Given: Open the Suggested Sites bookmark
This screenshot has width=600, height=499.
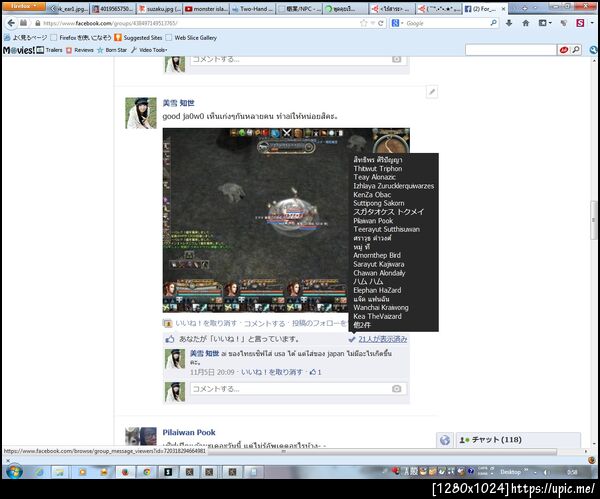Looking at the screenshot, I should (138, 38).
